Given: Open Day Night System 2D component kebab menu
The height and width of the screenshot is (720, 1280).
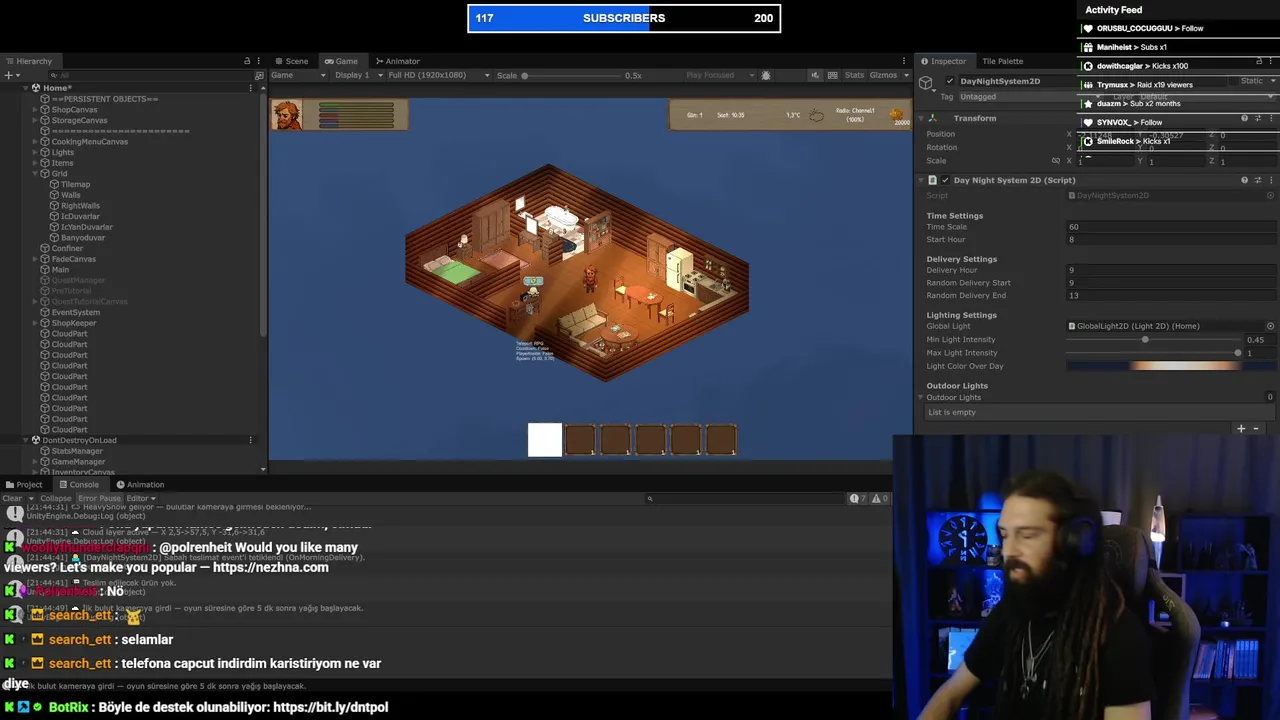Looking at the screenshot, I should pos(1270,180).
